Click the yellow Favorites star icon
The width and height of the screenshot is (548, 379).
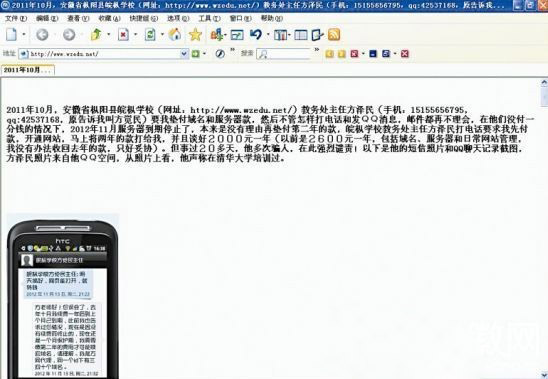[x=195, y=34]
